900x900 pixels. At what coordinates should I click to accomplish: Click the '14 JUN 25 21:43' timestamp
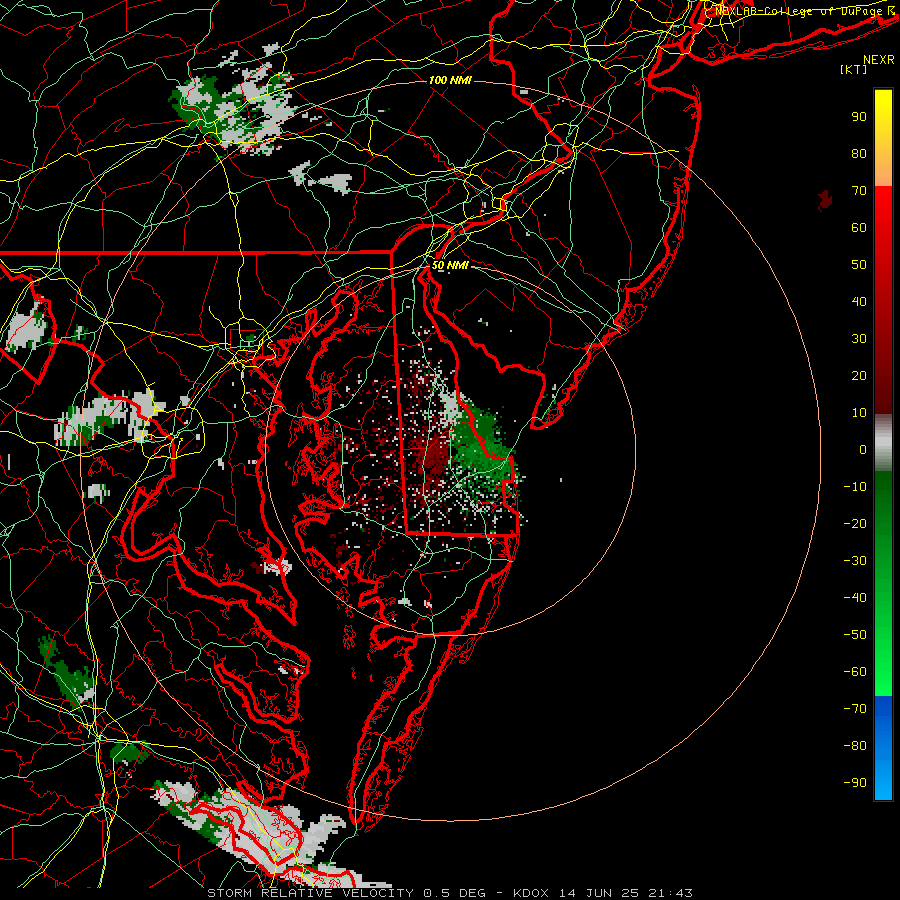[627, 893]
